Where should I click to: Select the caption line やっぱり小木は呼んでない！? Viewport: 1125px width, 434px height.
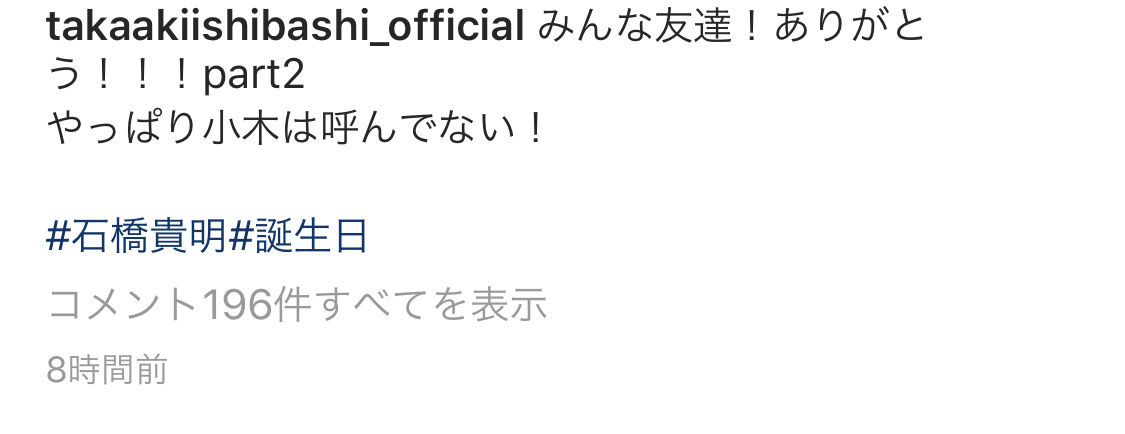point(296,131)
